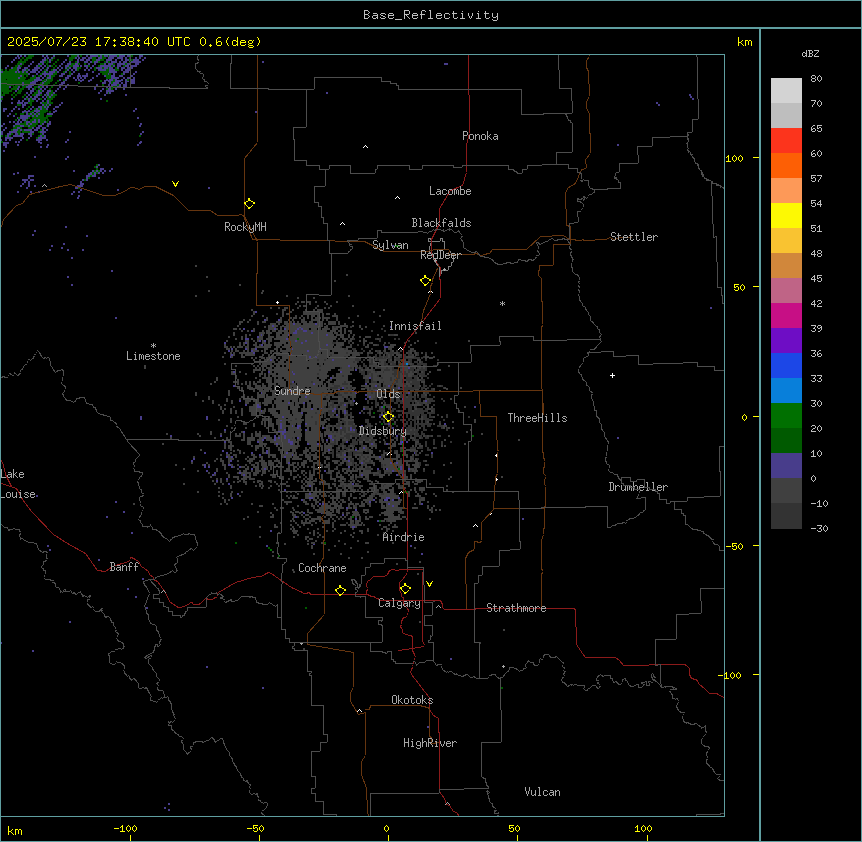The width and height of the screenshot is (862, 842).
Task: Click the Airdrie label
Action: (x=404, y=537)
